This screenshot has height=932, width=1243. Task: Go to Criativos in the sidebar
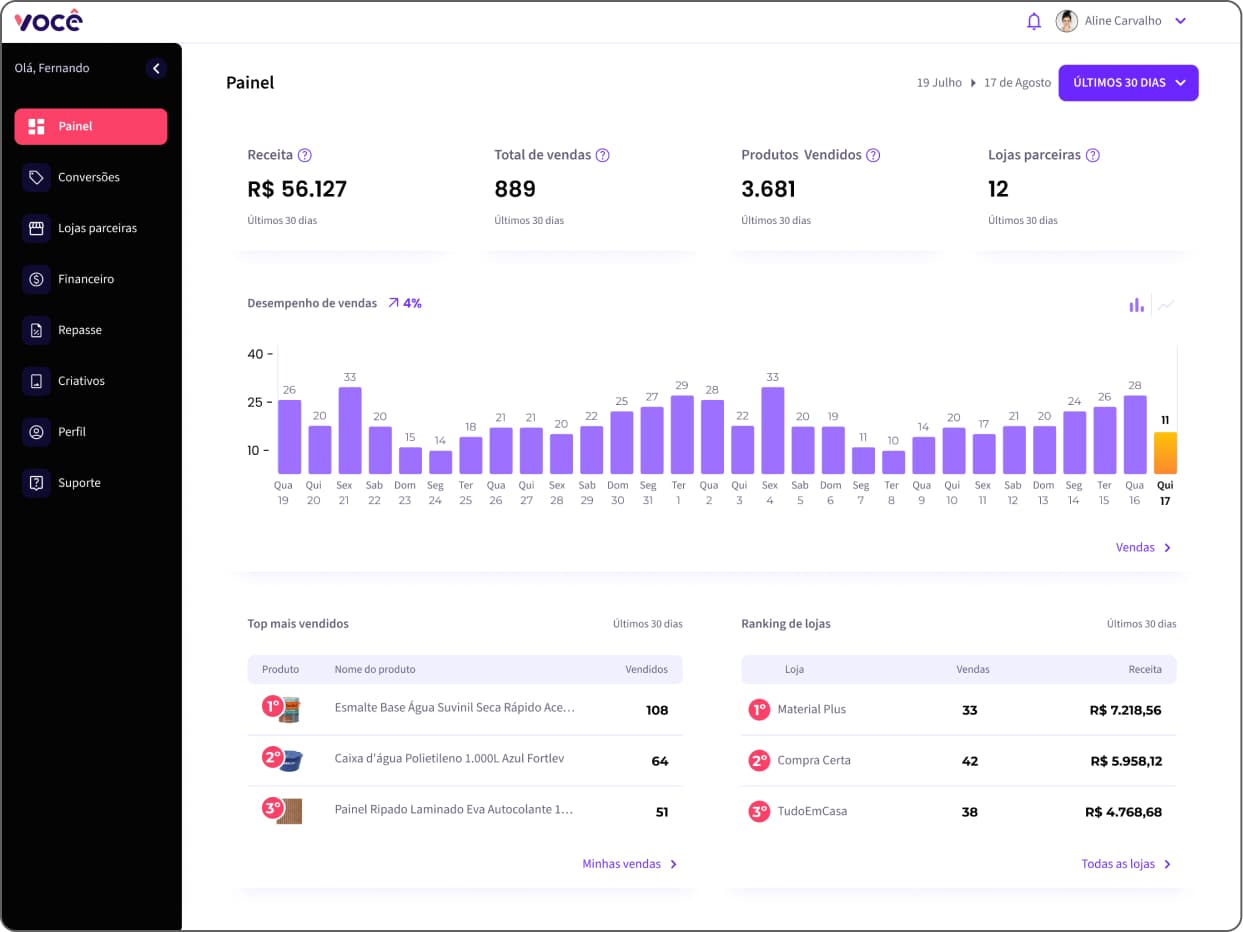81,381
